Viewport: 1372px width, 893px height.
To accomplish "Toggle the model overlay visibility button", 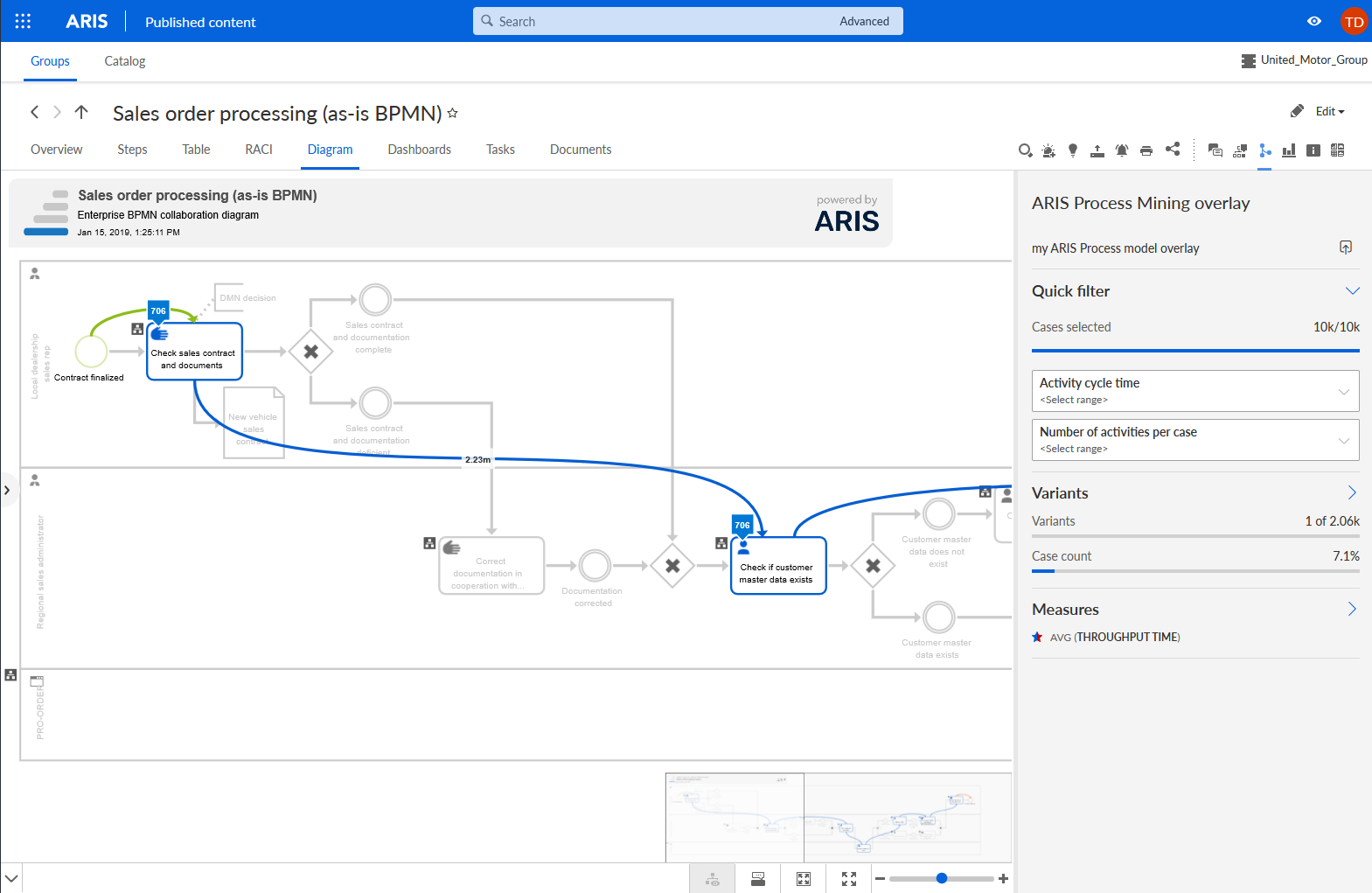I will coord(713,879).
